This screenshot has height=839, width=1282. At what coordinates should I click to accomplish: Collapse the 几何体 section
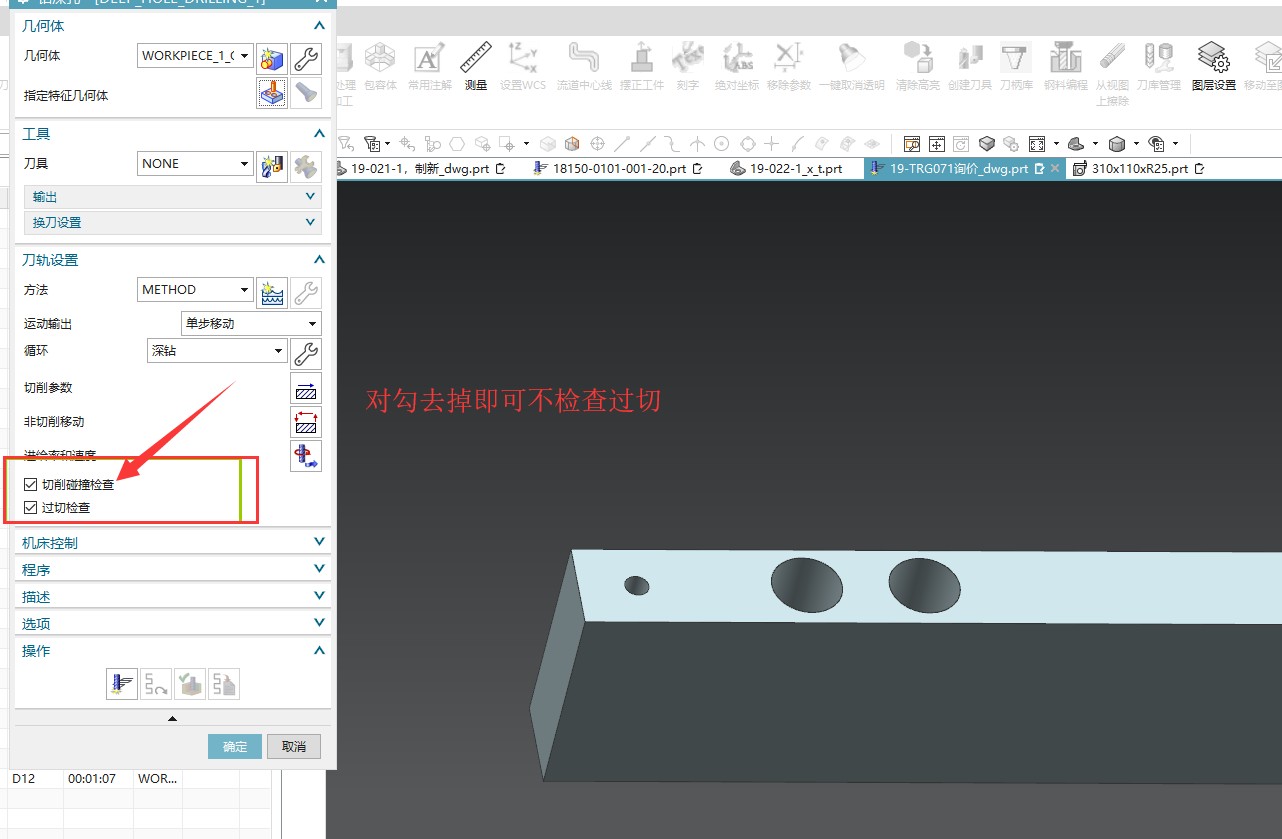coord(319,26)
